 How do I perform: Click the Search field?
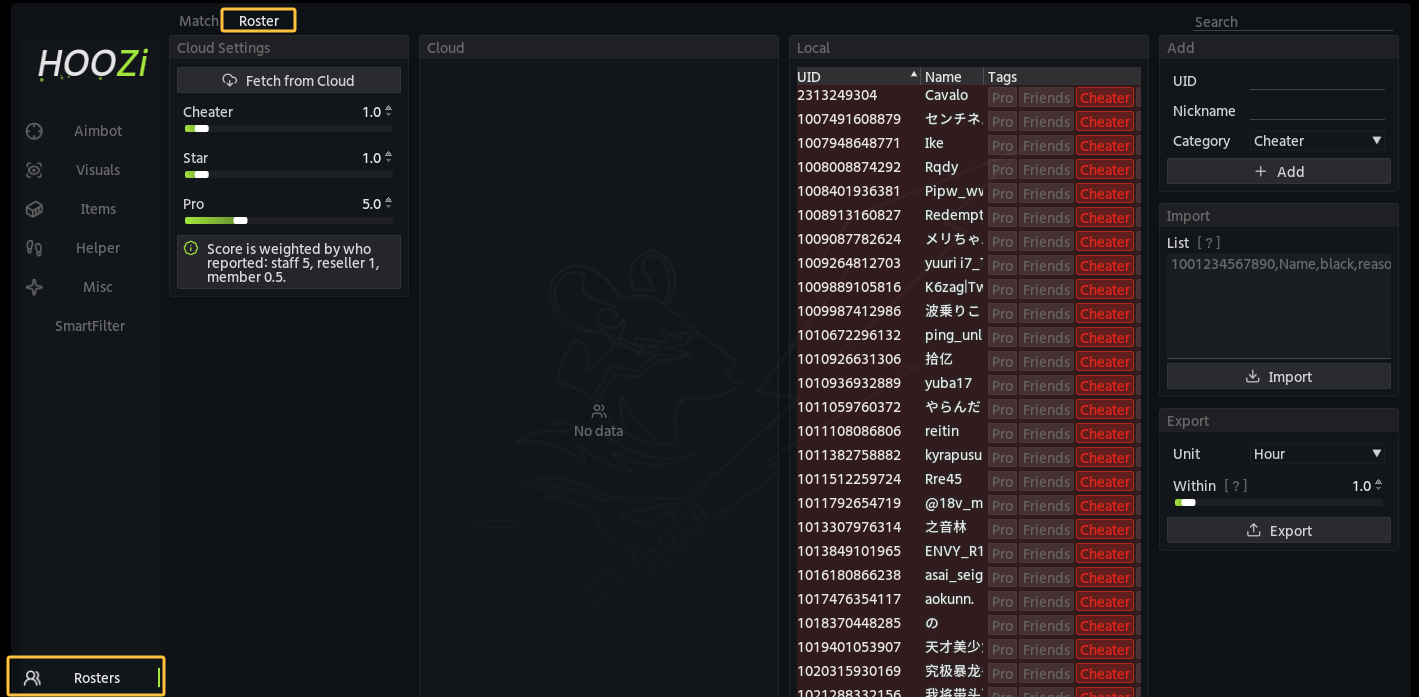pos(1292,21)
